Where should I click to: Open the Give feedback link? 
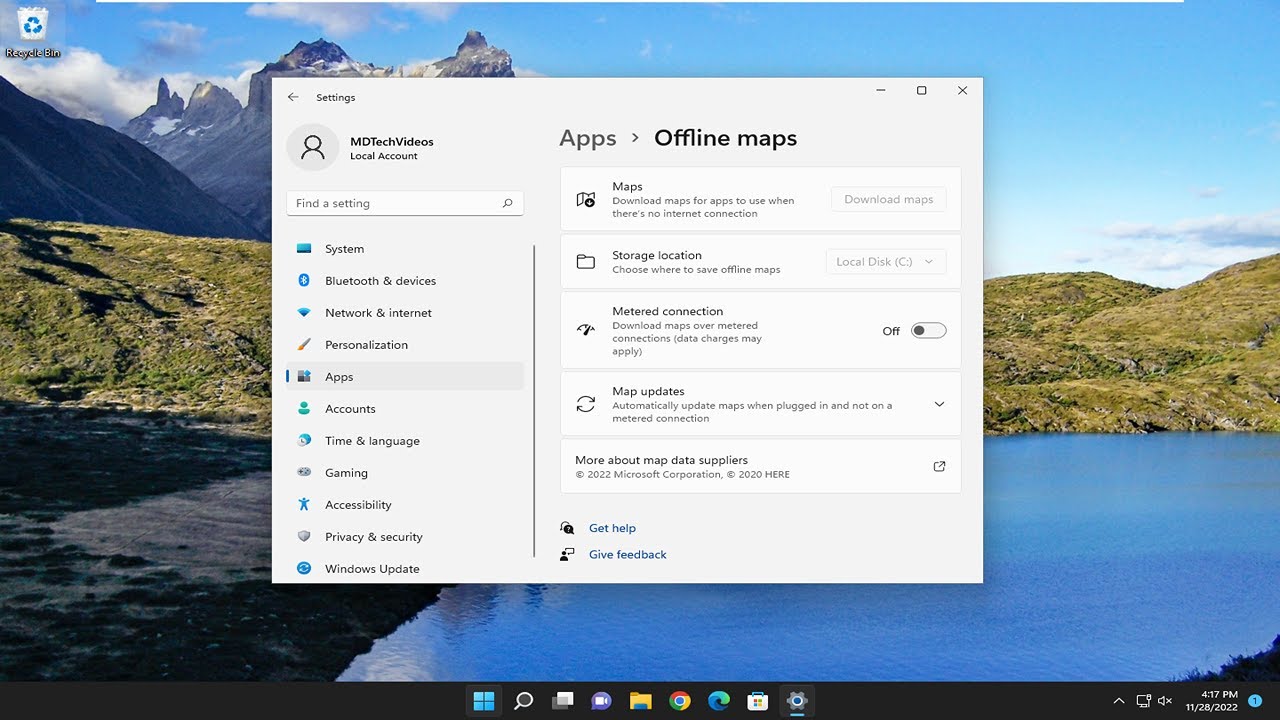coord(628,554)
